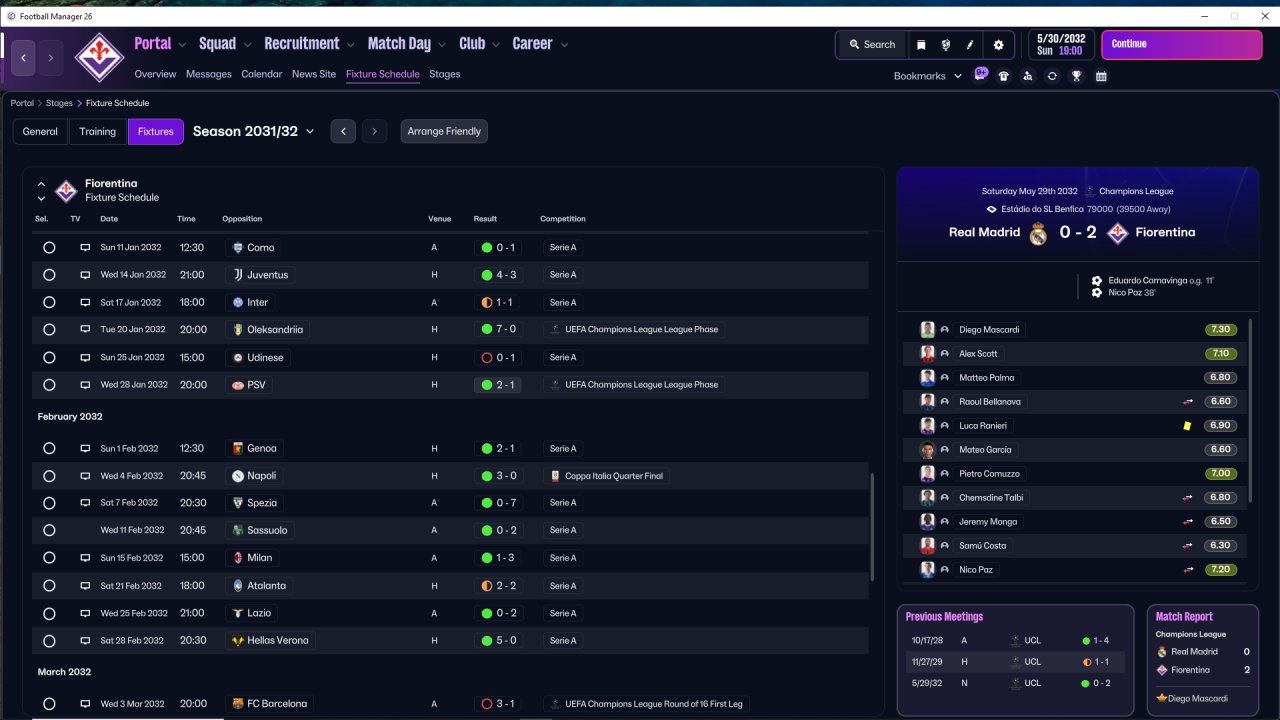Go back with the left navigation arrow
This screenshot has width=1280, height=720.
pos(24,58)
